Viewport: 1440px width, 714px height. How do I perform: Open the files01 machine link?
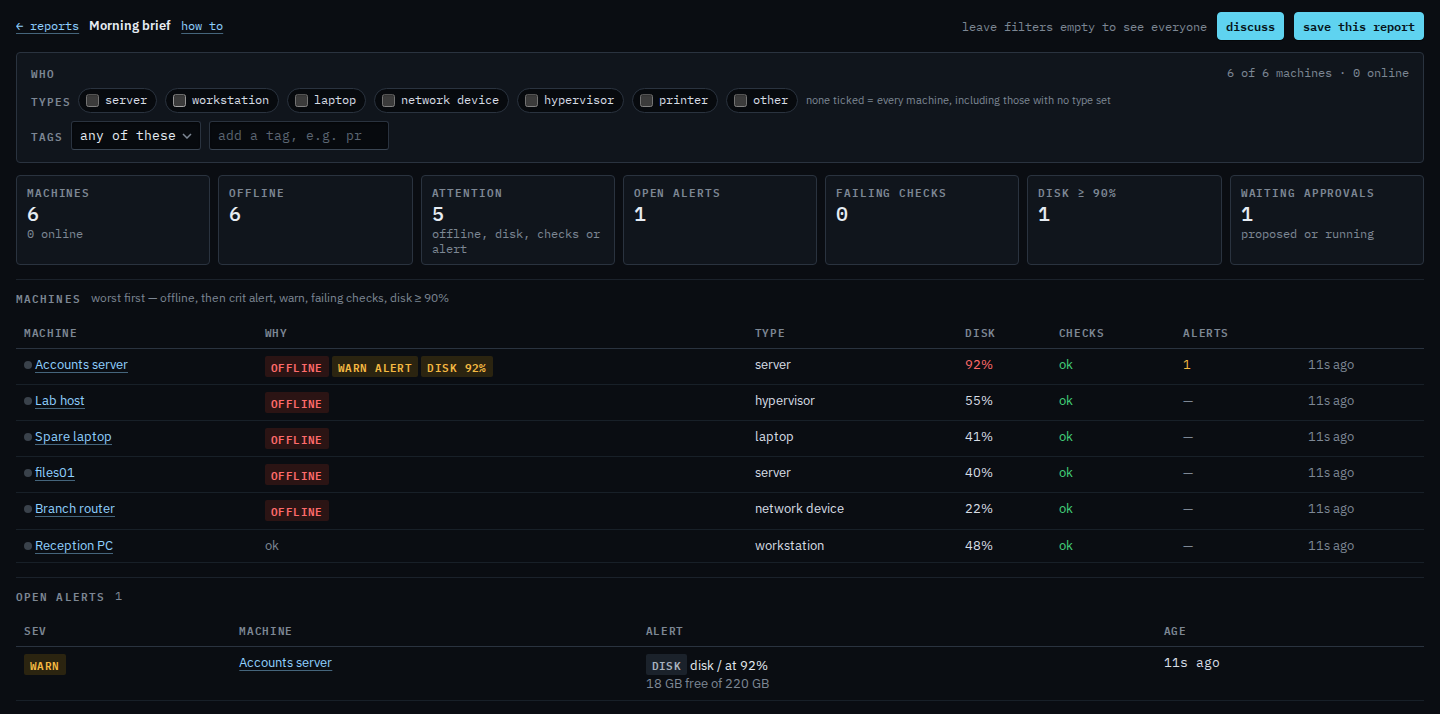click(x=55, y=473)
